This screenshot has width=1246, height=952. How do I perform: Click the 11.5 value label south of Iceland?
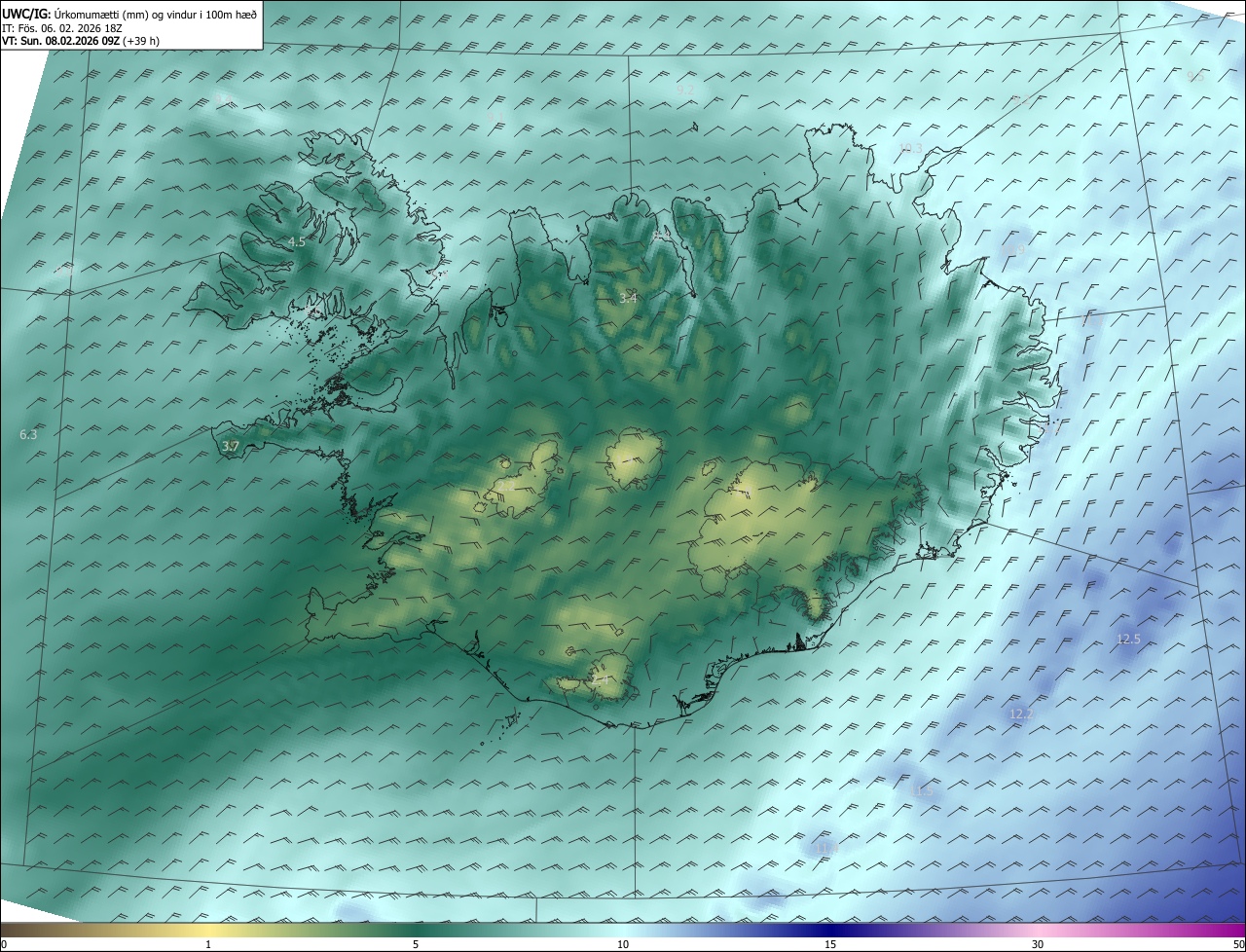(x=922, y=791)
